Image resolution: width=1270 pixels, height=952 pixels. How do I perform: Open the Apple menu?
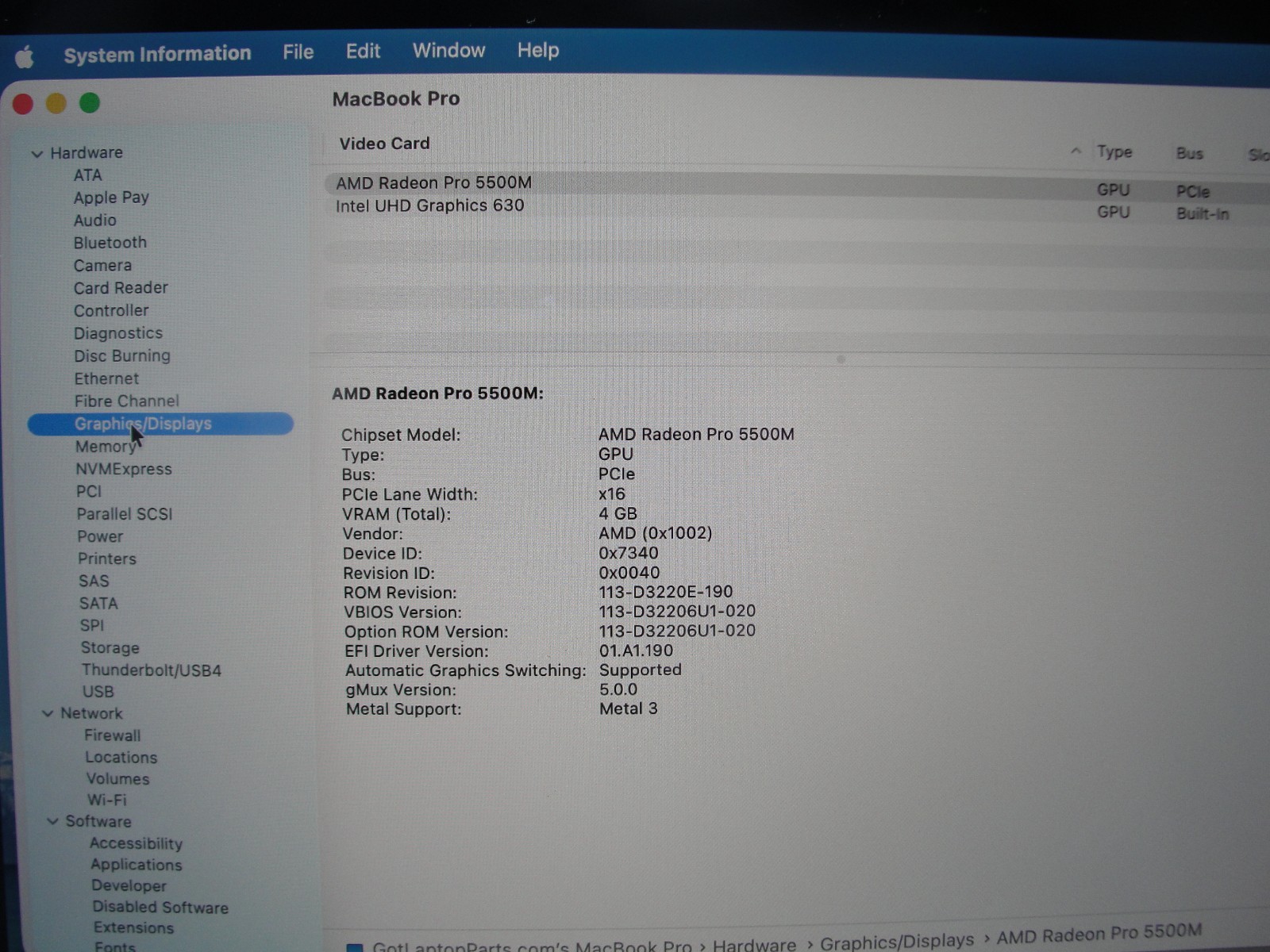pos(25,57)
